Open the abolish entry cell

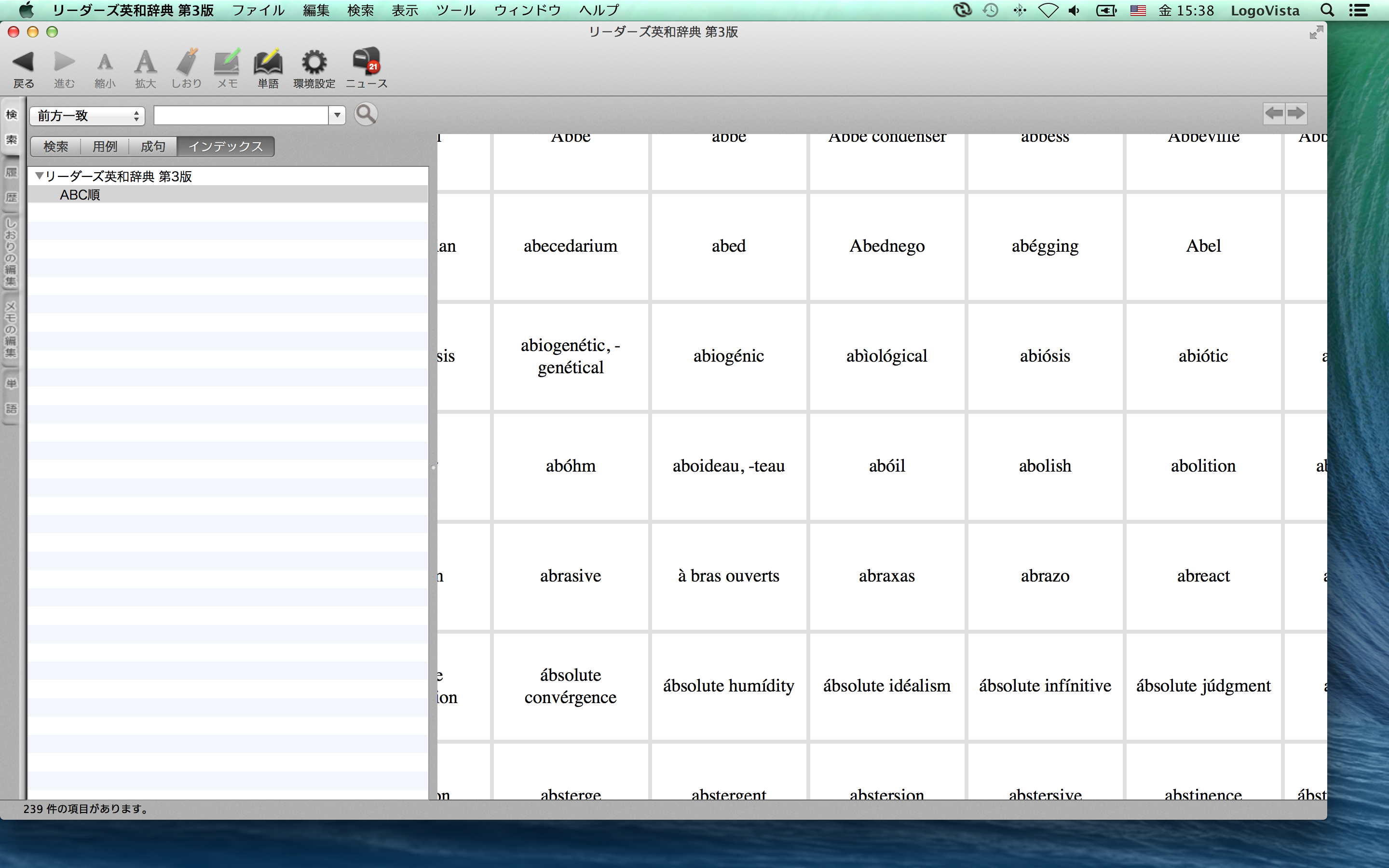pyautogui.click(x=1045, y=466)
